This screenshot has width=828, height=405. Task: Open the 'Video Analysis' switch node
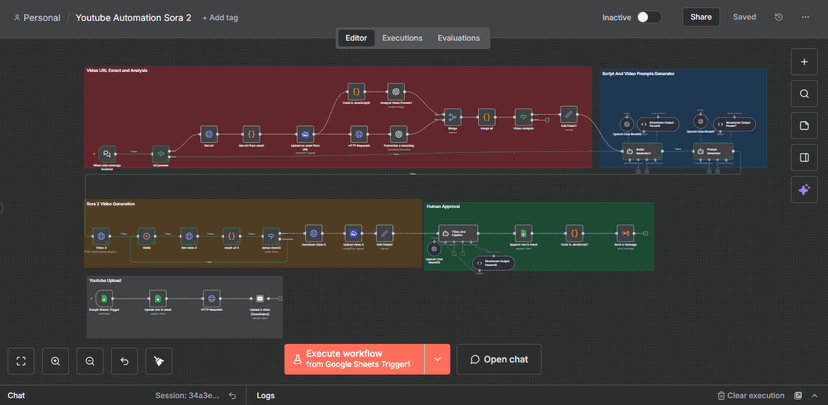(523, 117)
